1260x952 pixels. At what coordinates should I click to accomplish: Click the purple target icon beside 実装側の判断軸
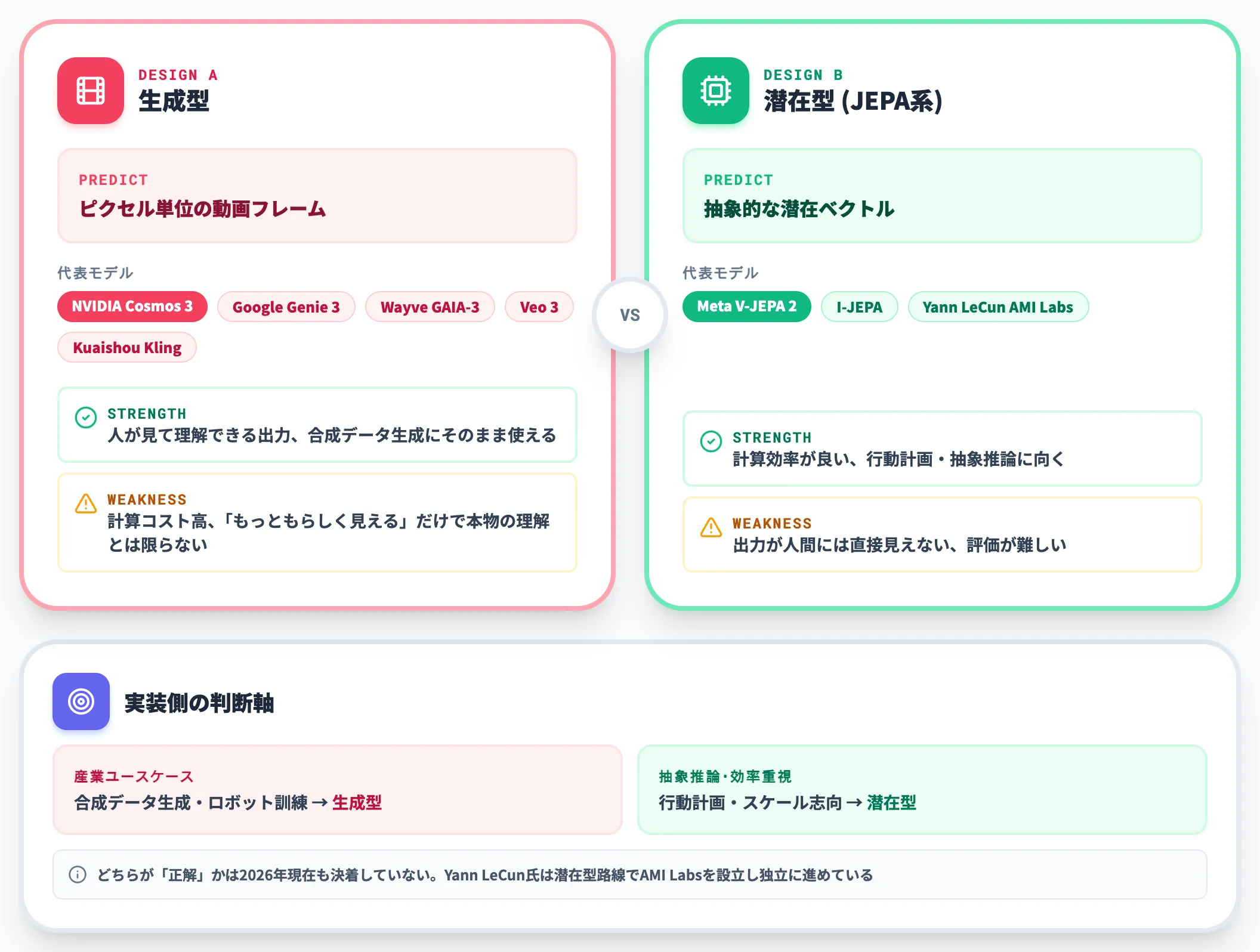[x=81, y=701]
